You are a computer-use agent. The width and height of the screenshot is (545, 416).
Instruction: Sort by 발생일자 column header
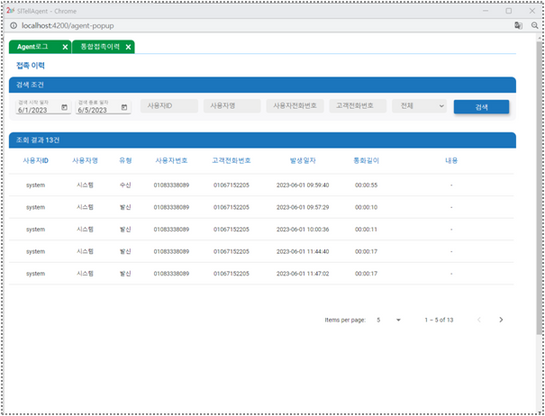pos(303,161)
